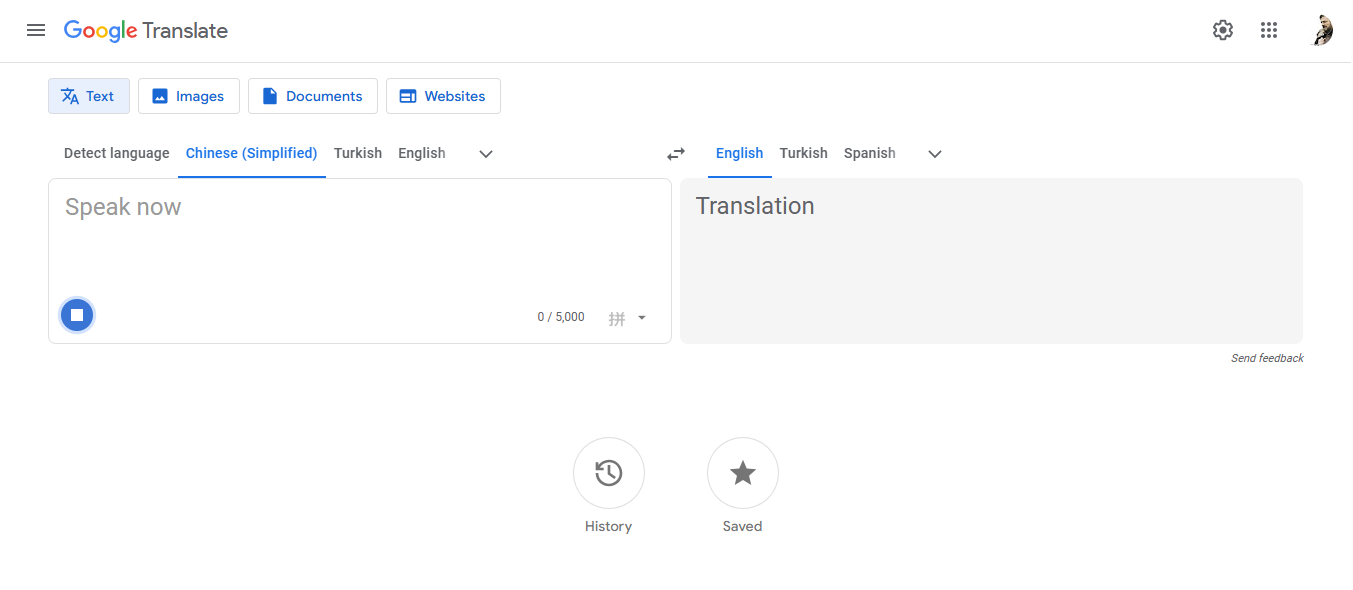Select the Websites translation mode
Image resolution: width=1353 pixels, height=590 pixels.
pyautogui.click(x=443, y=95)
